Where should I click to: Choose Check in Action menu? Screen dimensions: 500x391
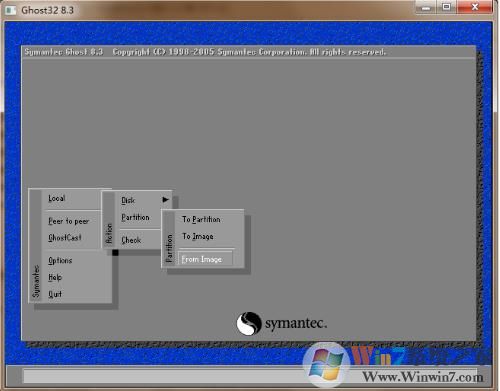click(131, 240)
